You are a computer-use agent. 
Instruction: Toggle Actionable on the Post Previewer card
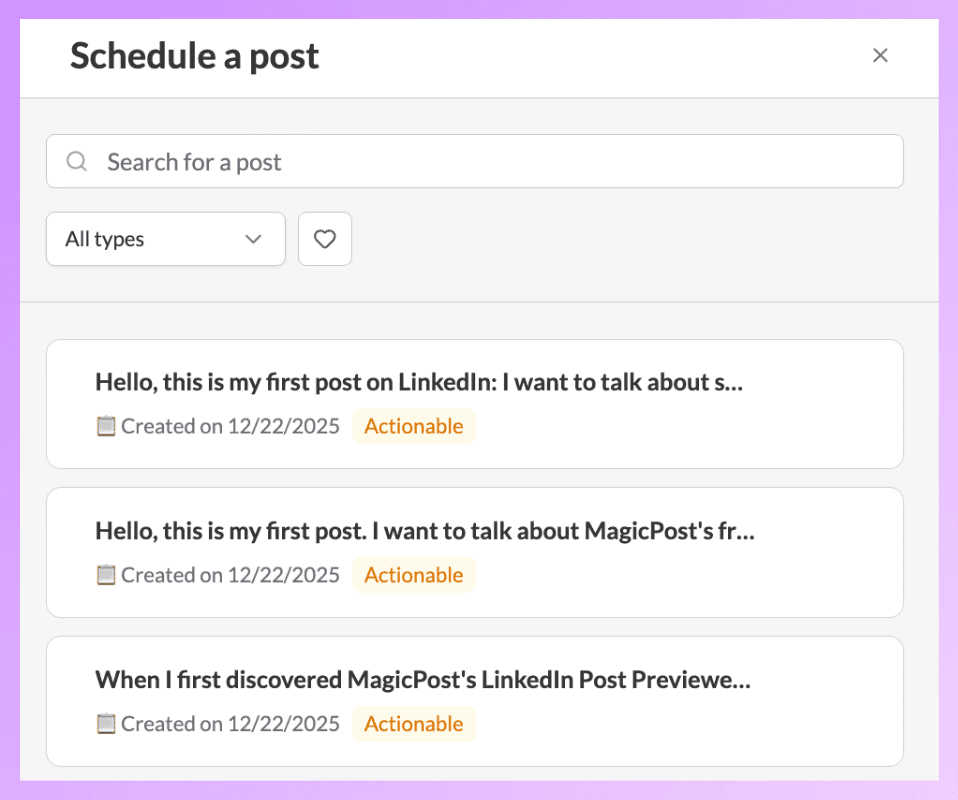point(413,723)
